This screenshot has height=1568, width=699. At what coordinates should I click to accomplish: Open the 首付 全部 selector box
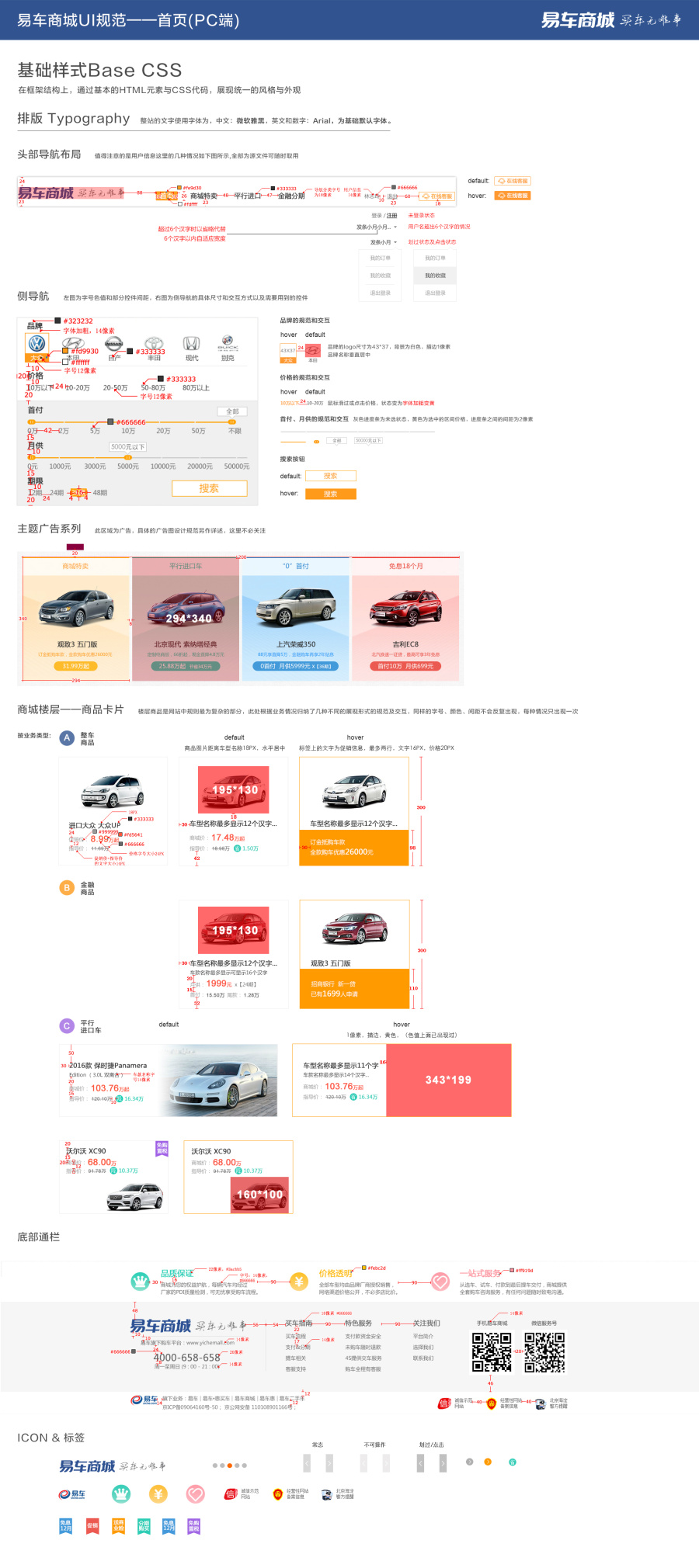pyautogui.click(x=232, y=411)
